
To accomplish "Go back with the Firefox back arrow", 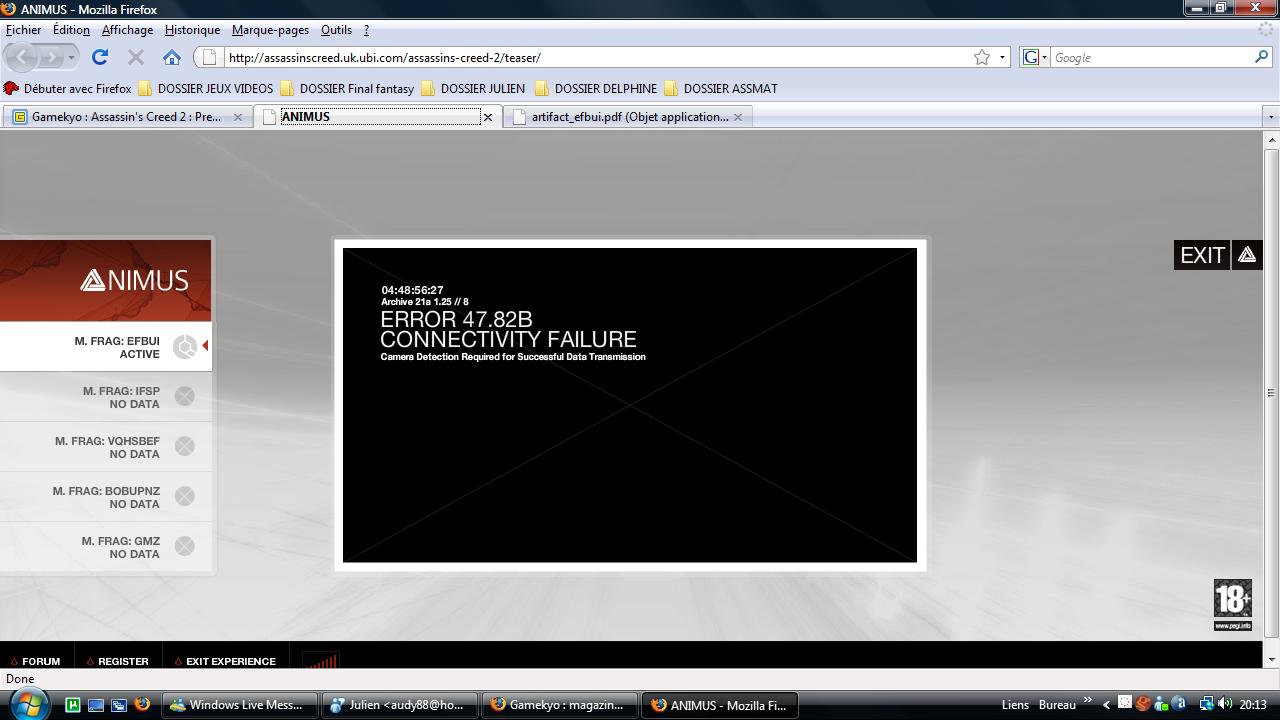I will 23,57.
